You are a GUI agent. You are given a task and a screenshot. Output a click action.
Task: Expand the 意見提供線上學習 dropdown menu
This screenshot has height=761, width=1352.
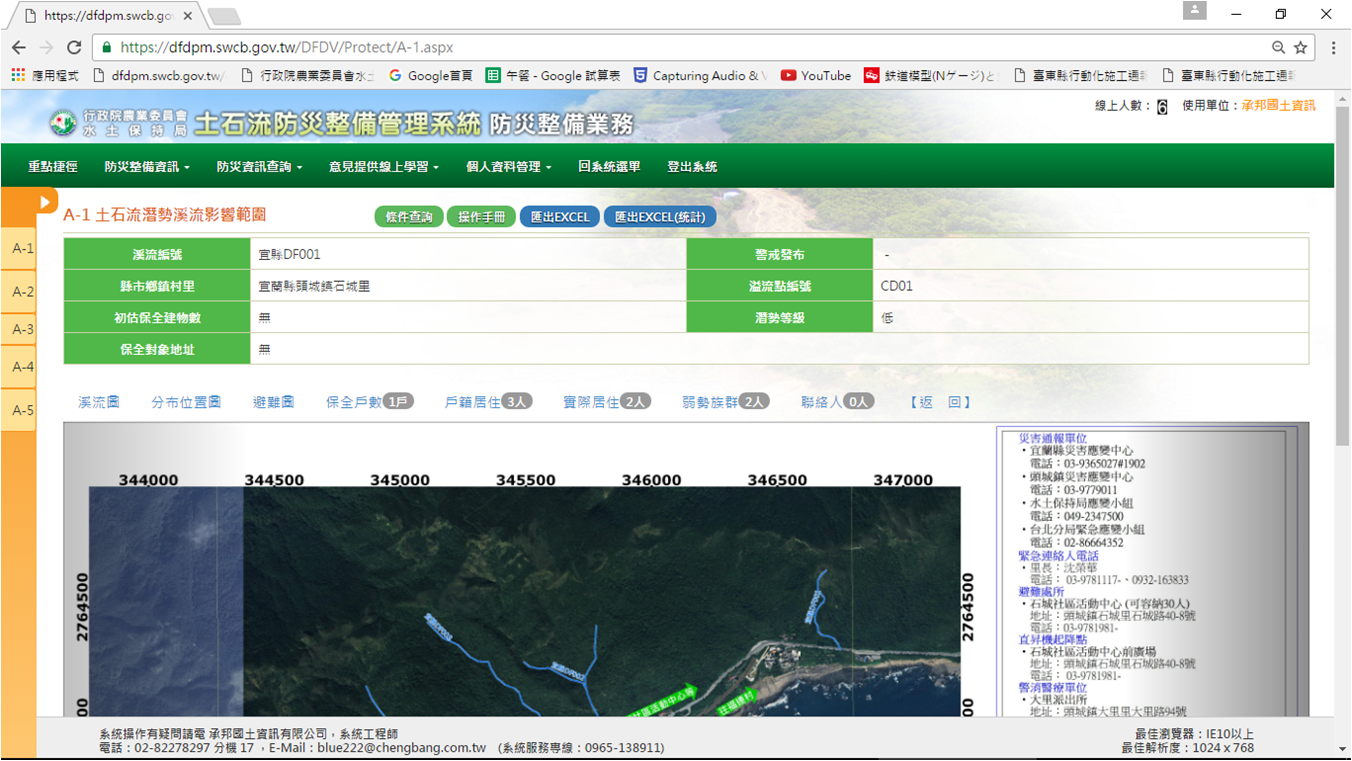tap(384, 167)
